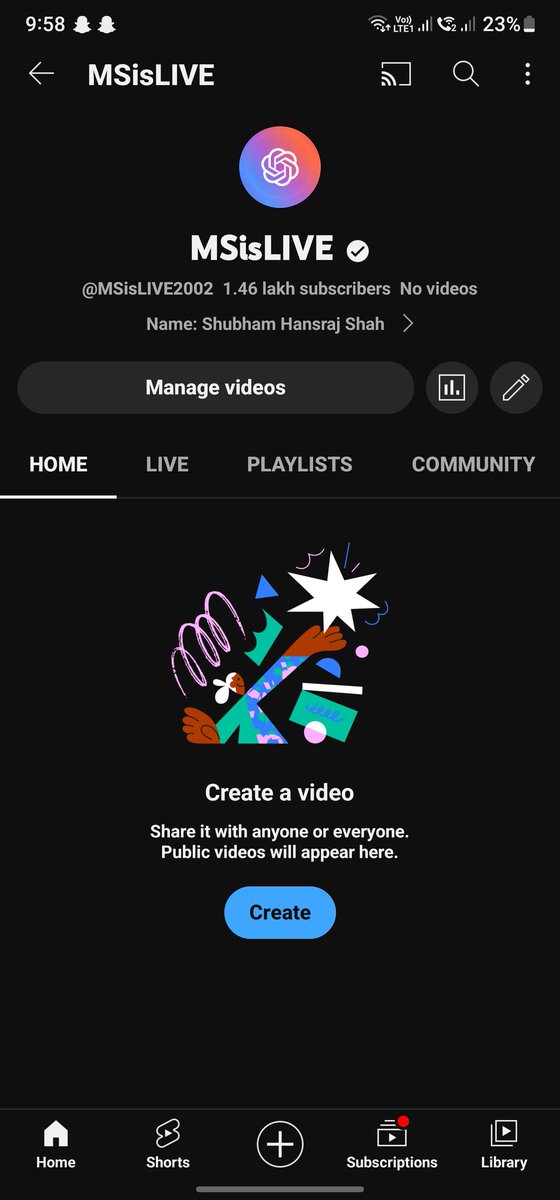The width and height of the screenshot is (560, 1200).
Task: Switch to the LIVE tab
Action: pyautogui.click(x=167, y=464)
